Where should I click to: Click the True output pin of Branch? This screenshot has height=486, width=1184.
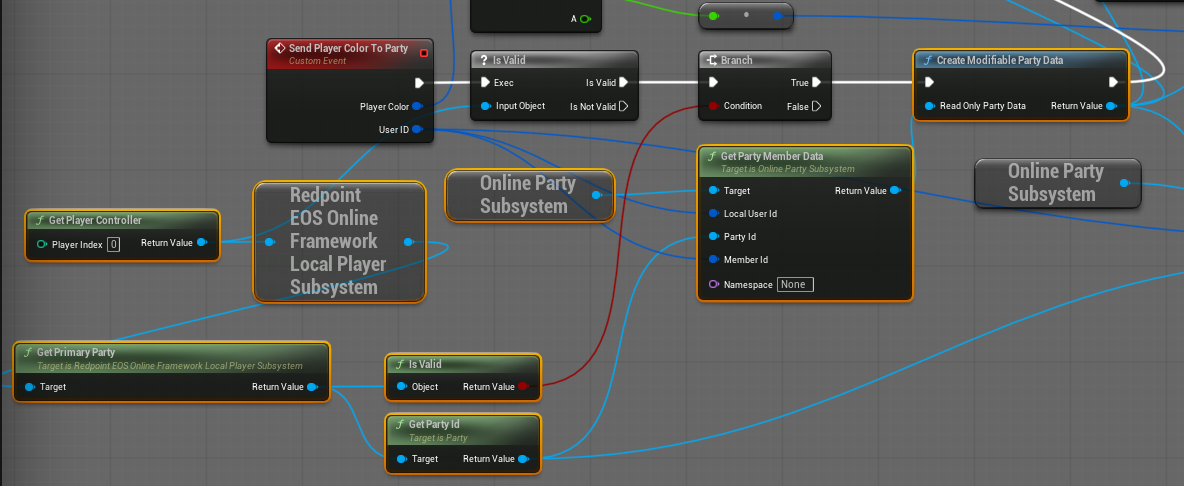[817, 83]
